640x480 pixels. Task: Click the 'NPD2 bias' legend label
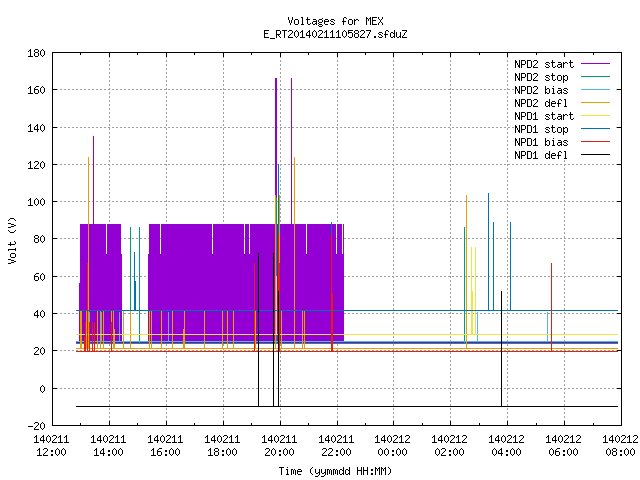click(x=541, y=90)
